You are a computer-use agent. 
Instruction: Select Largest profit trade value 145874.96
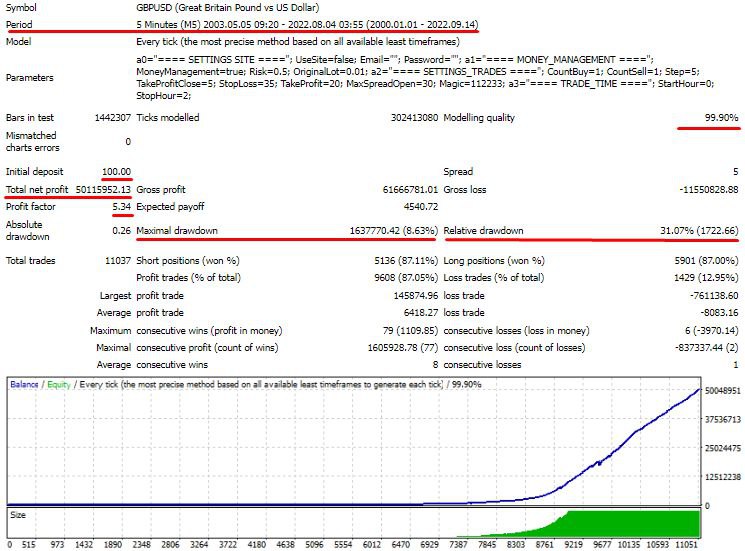[x=416, y=295]
